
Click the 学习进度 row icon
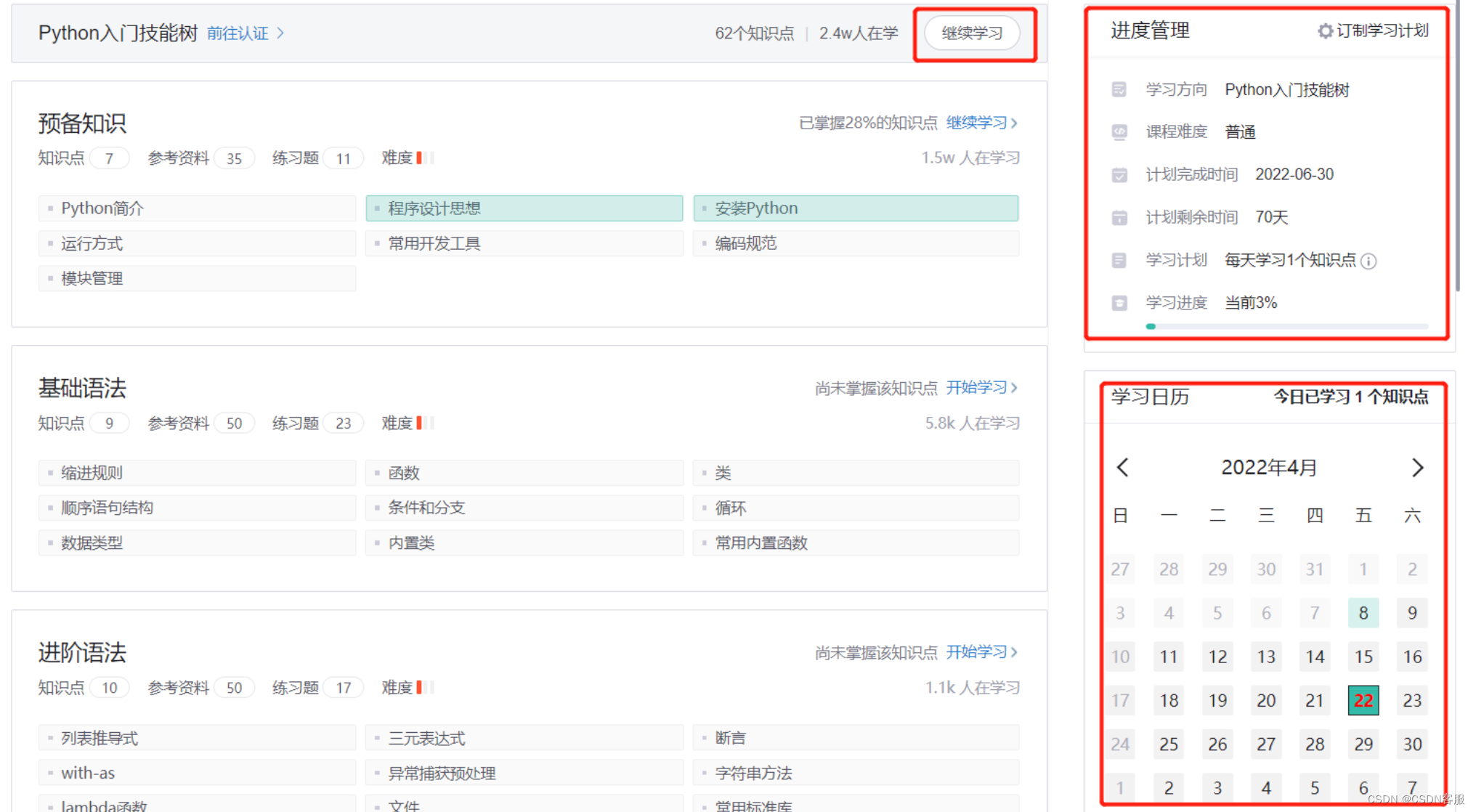click(x=1119, y=303)
